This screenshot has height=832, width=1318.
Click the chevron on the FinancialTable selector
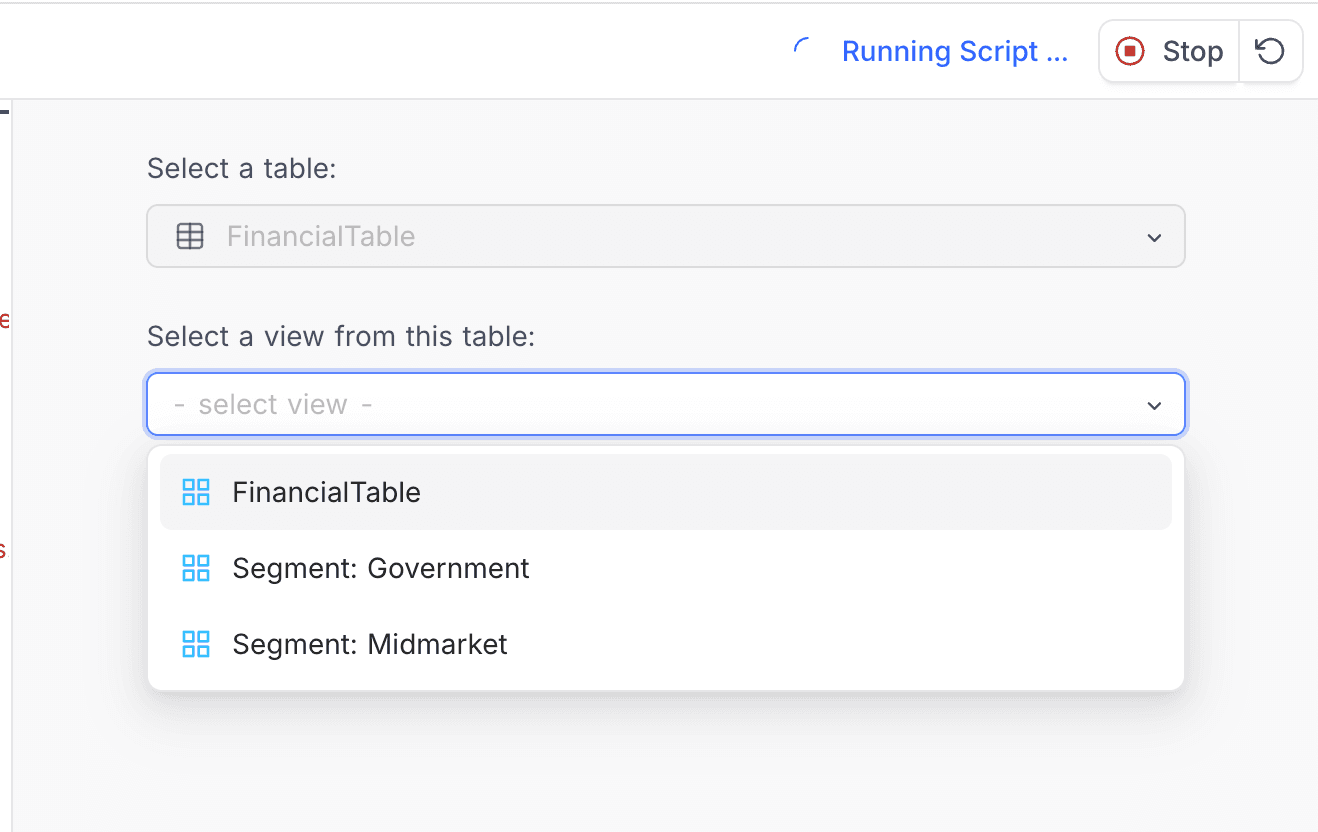(x=1154, y=237)
